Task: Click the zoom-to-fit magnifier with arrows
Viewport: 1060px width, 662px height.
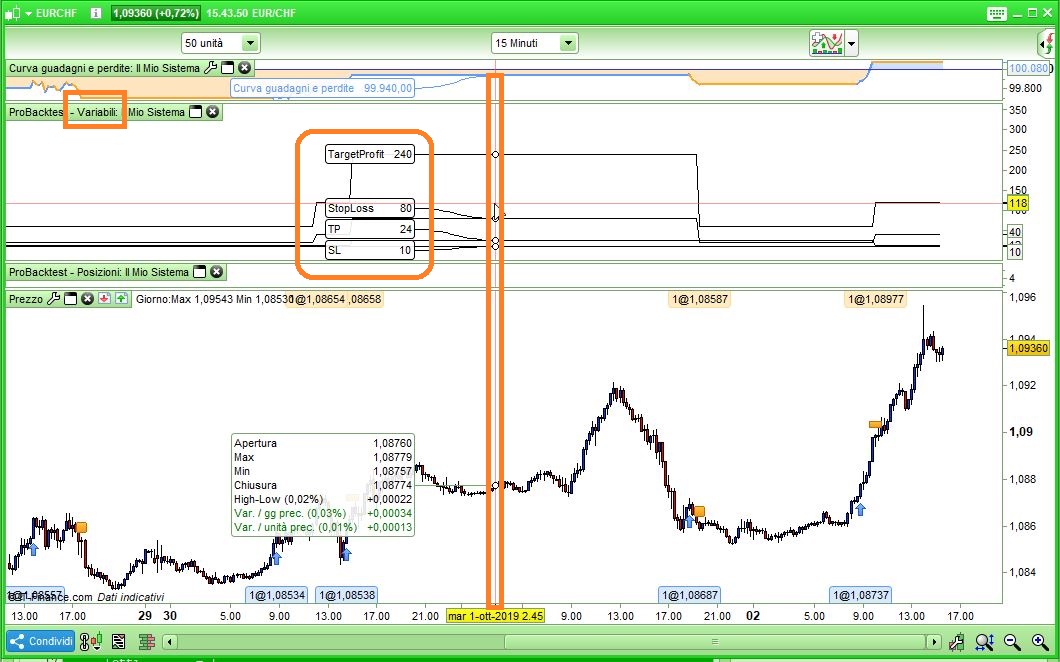Action: (984, 641)
